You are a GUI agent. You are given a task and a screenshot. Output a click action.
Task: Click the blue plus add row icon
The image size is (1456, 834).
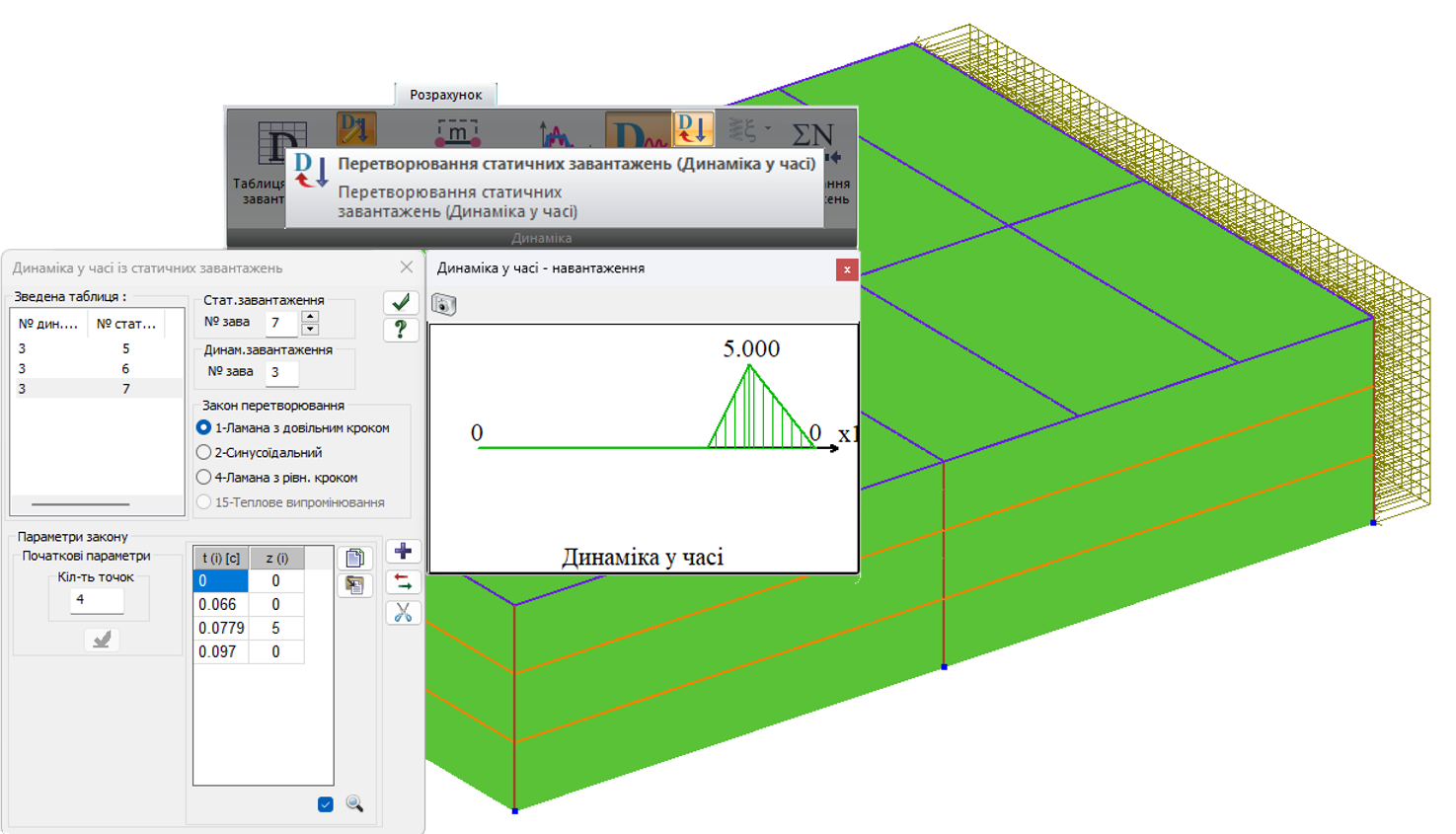coord(403,552)
